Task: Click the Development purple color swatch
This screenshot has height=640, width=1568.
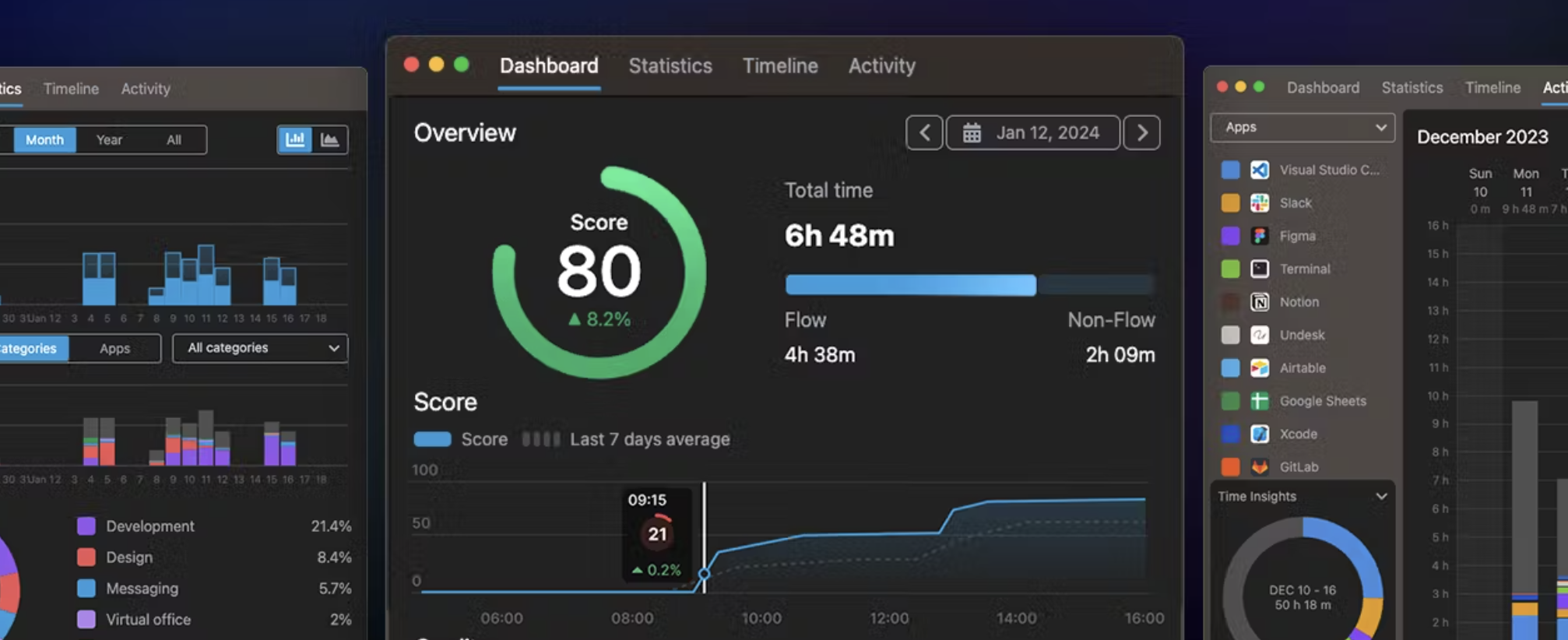Action: [86, 526]
